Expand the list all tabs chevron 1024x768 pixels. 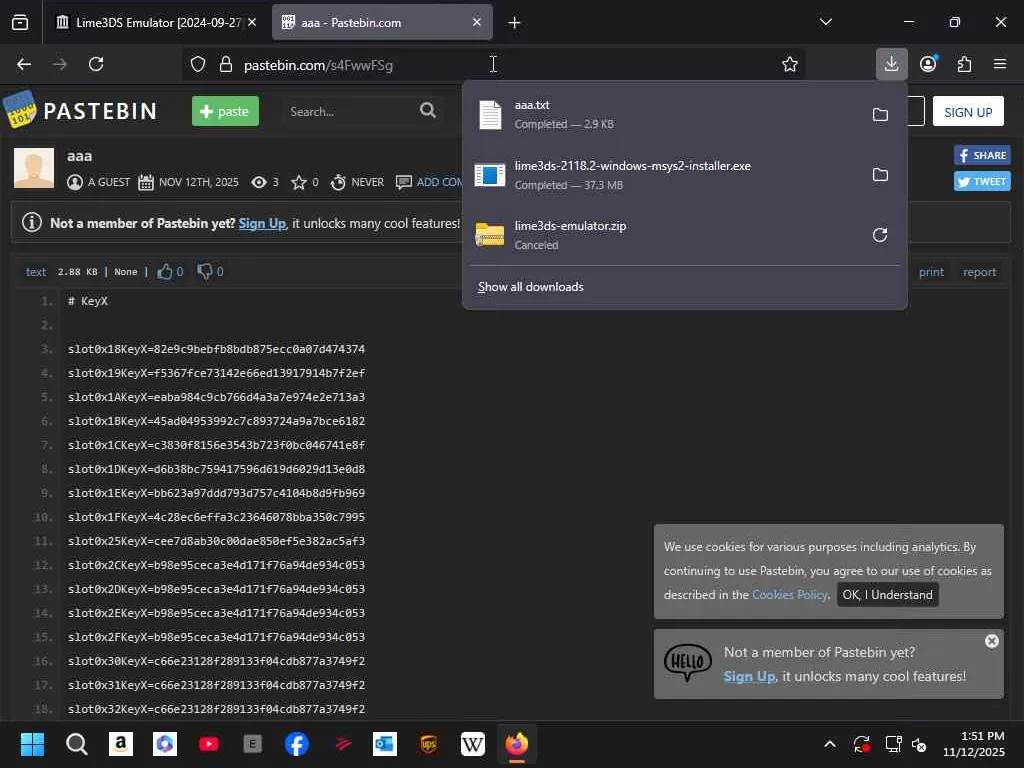(x=825, y=22)
